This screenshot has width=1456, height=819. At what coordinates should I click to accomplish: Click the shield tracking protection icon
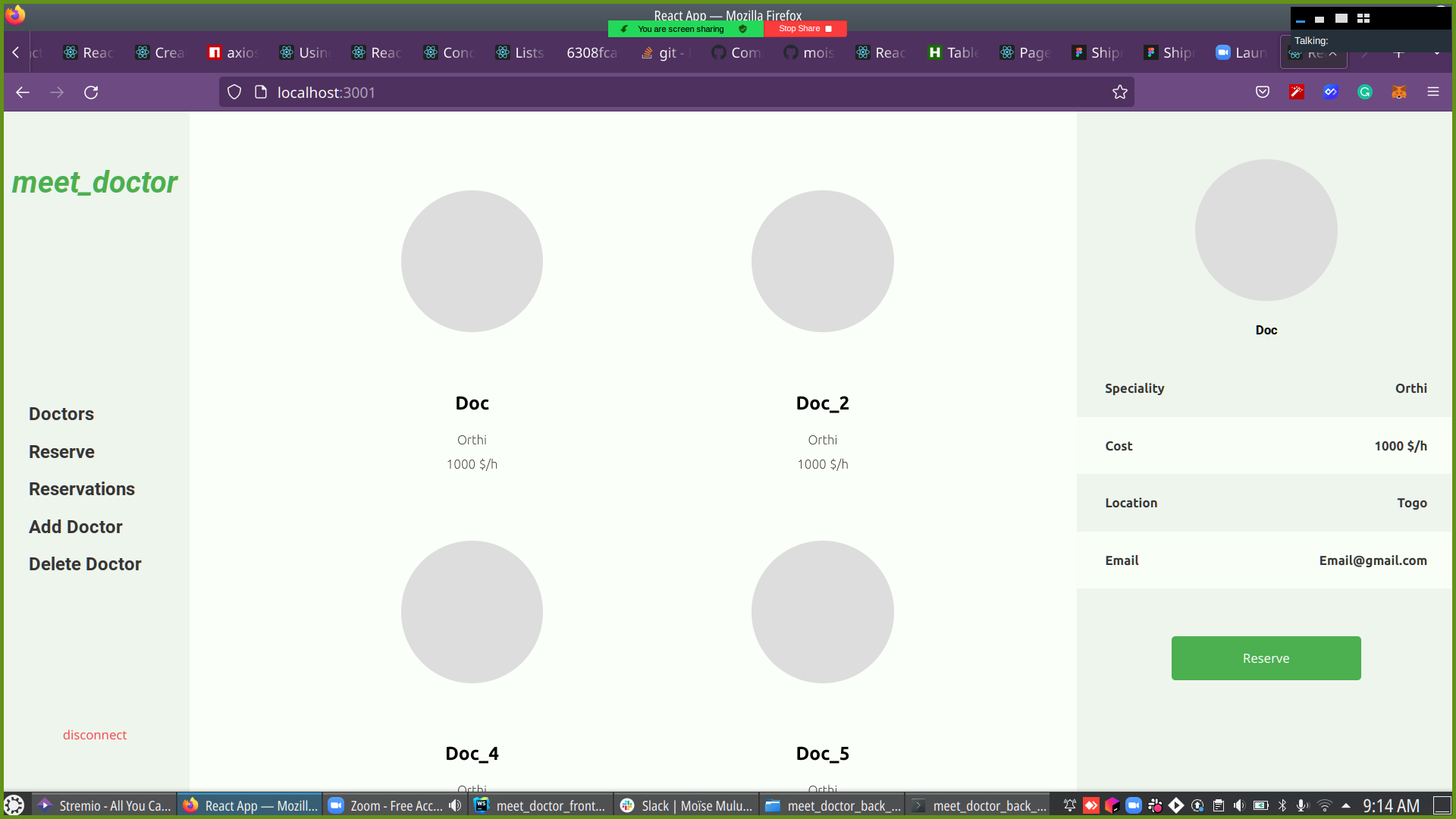[x=234, y=93]
